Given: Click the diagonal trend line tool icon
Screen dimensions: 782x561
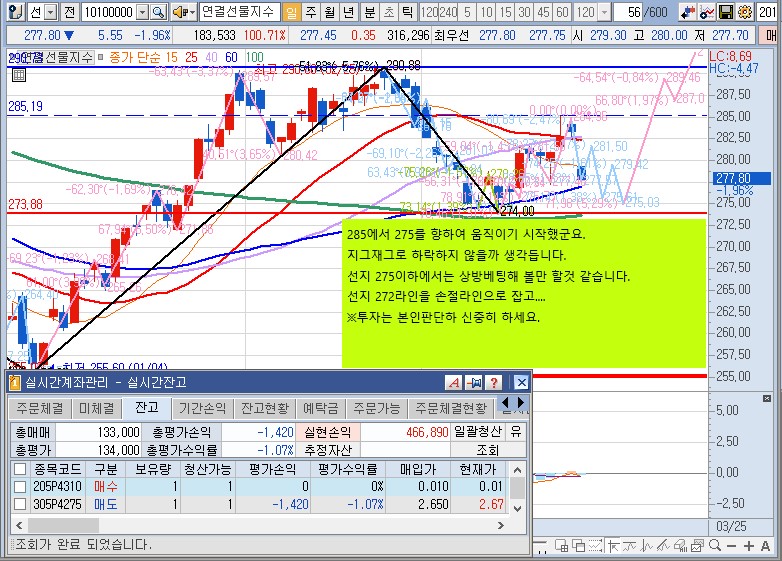Looking at the screenshot, I should click(x=663, y=546).
